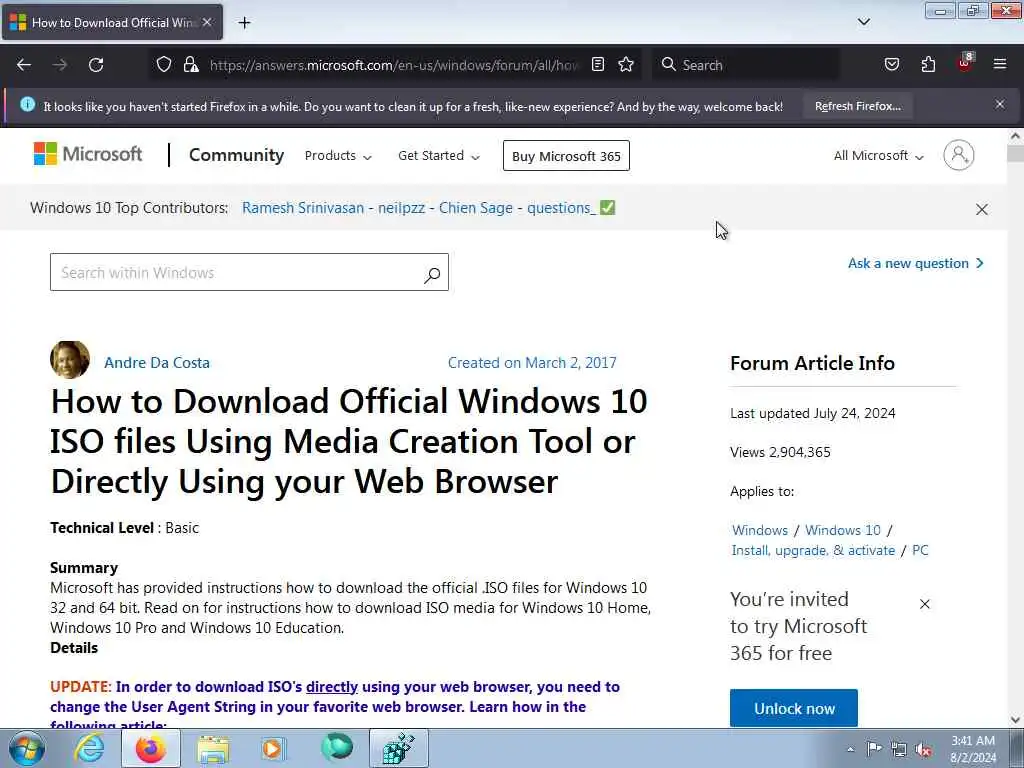This screenshot has height=768, width=1024.
Task: Expand the All Microsoft dropdown
Action: coord(878,155)
